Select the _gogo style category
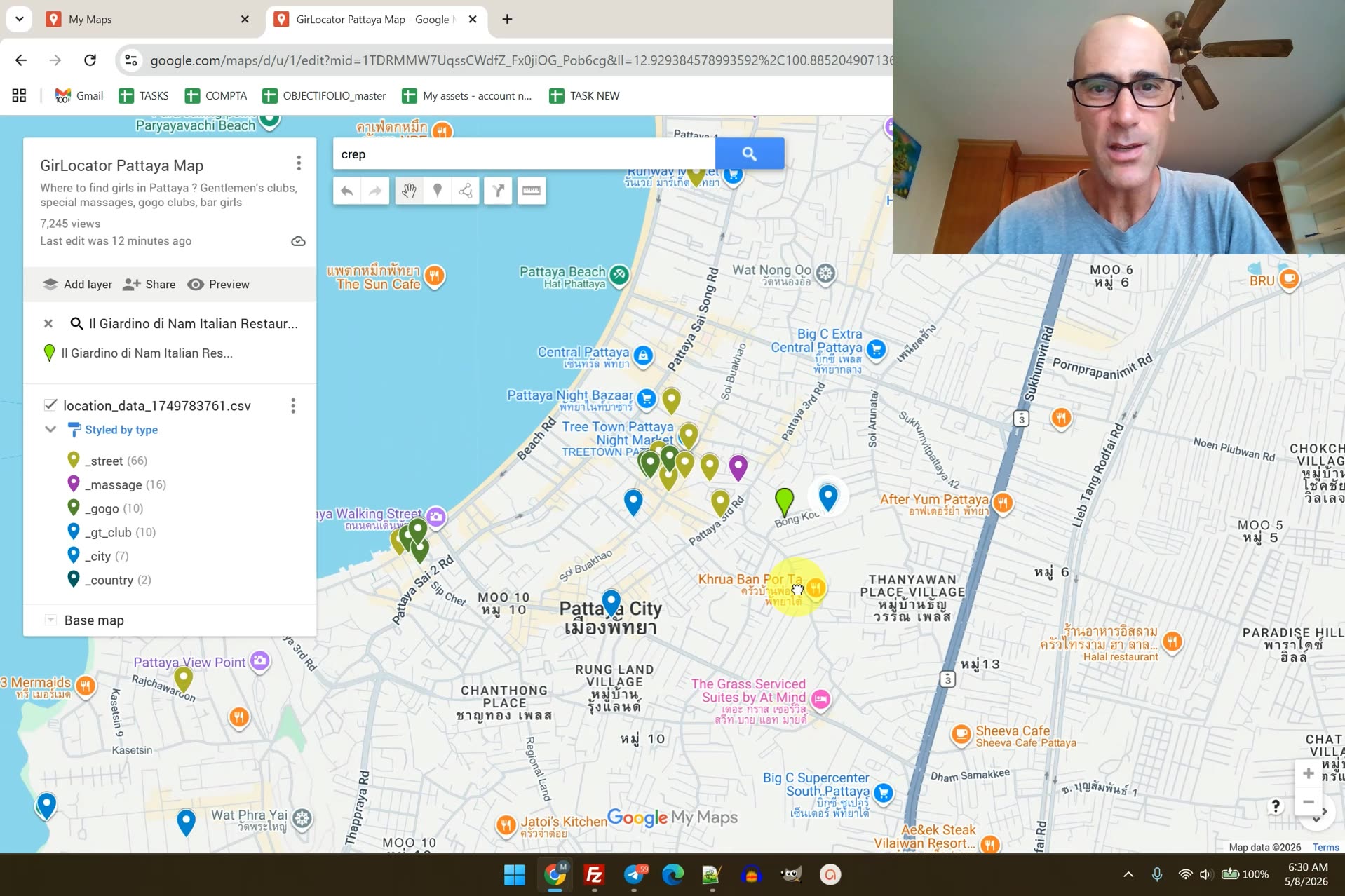Image resolution: width=1345 pixels, height=896 pixels. [104, 508]
